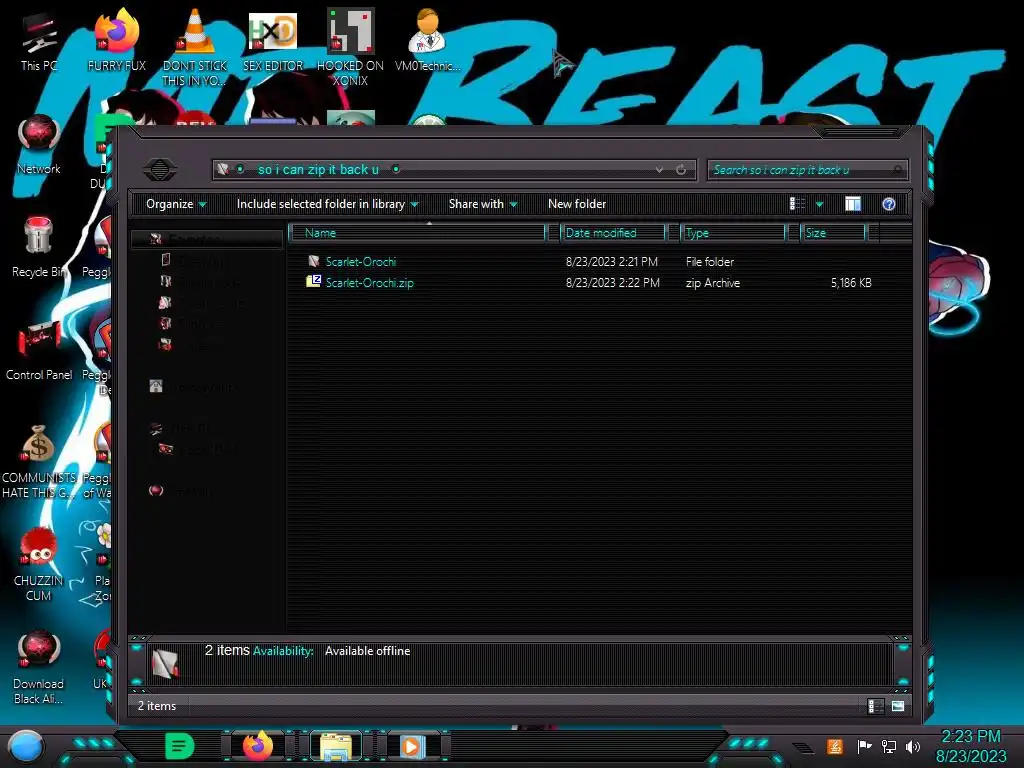
Task: Click the Start orb on the taskbar
Action: [x=26, y=747]
